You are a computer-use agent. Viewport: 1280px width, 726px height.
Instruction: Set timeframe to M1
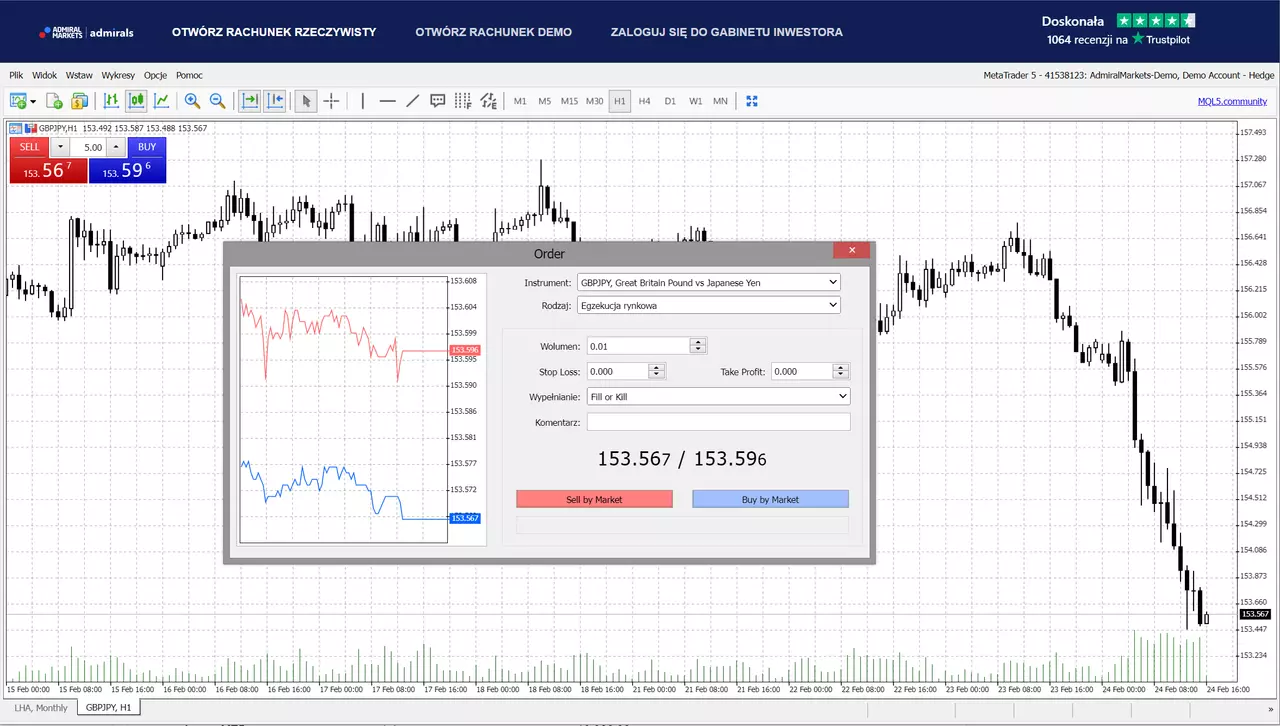point(520,101)
